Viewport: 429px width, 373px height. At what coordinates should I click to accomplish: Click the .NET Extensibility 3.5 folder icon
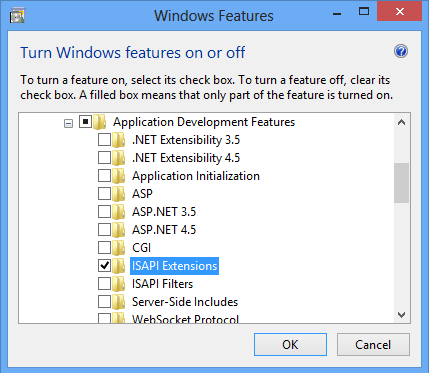(x=118, y=140)
